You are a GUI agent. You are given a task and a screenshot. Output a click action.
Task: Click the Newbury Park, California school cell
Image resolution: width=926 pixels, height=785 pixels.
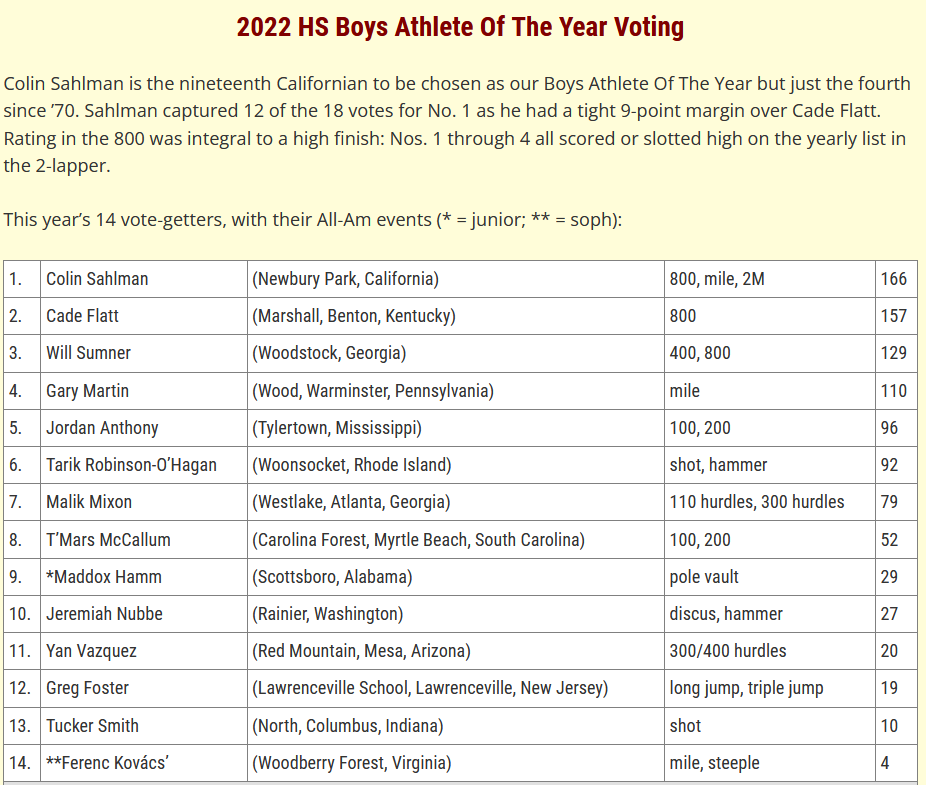455,279
